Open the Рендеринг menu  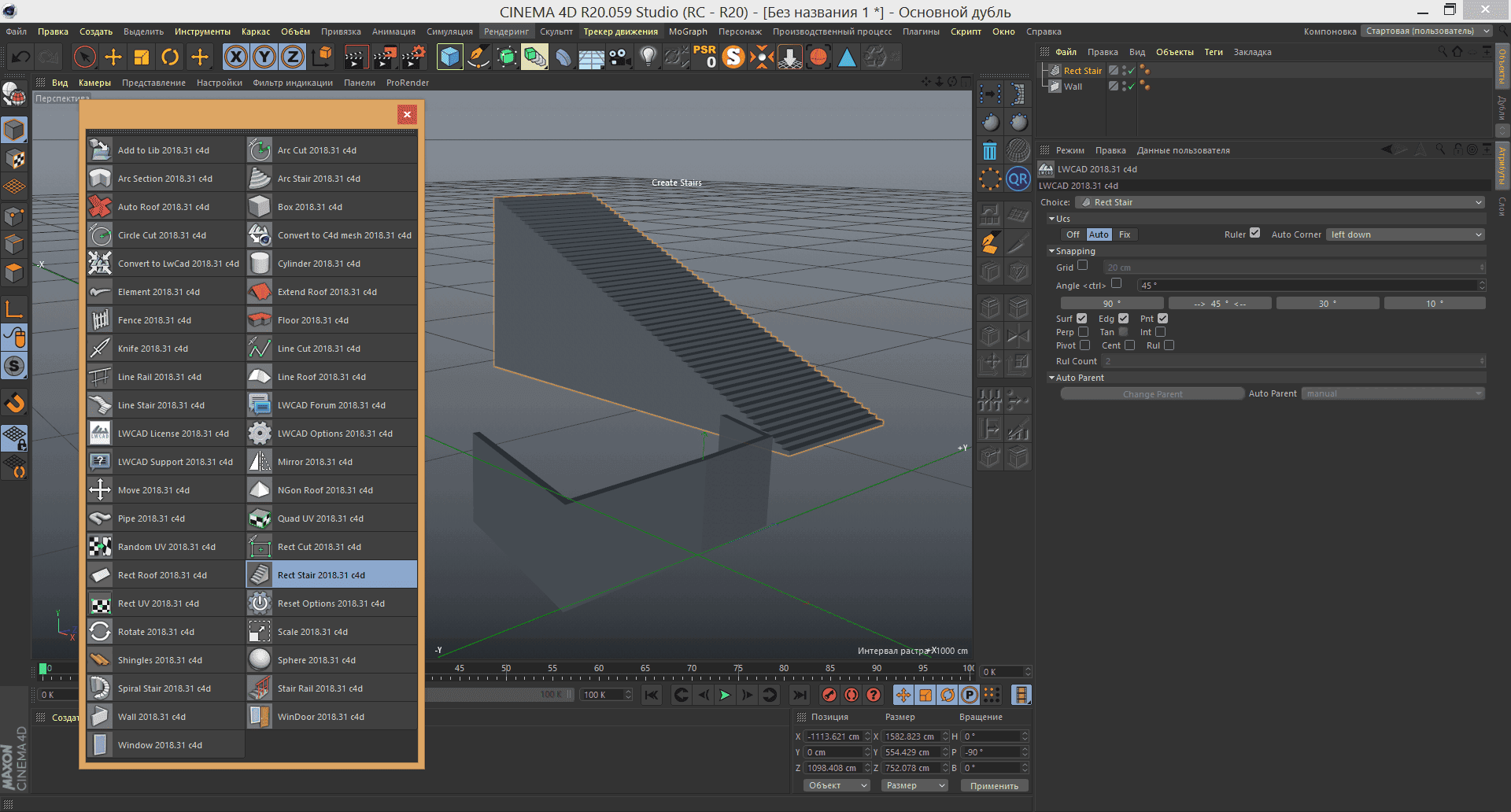pyautogui.click(x=506, y=31)
